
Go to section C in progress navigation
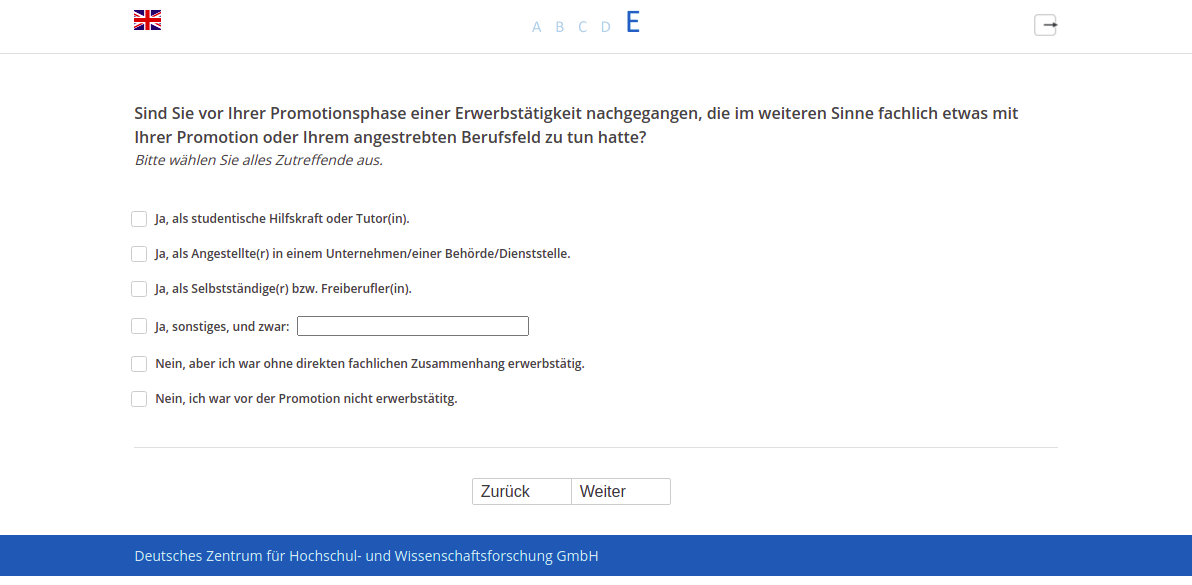coord(582,27)
